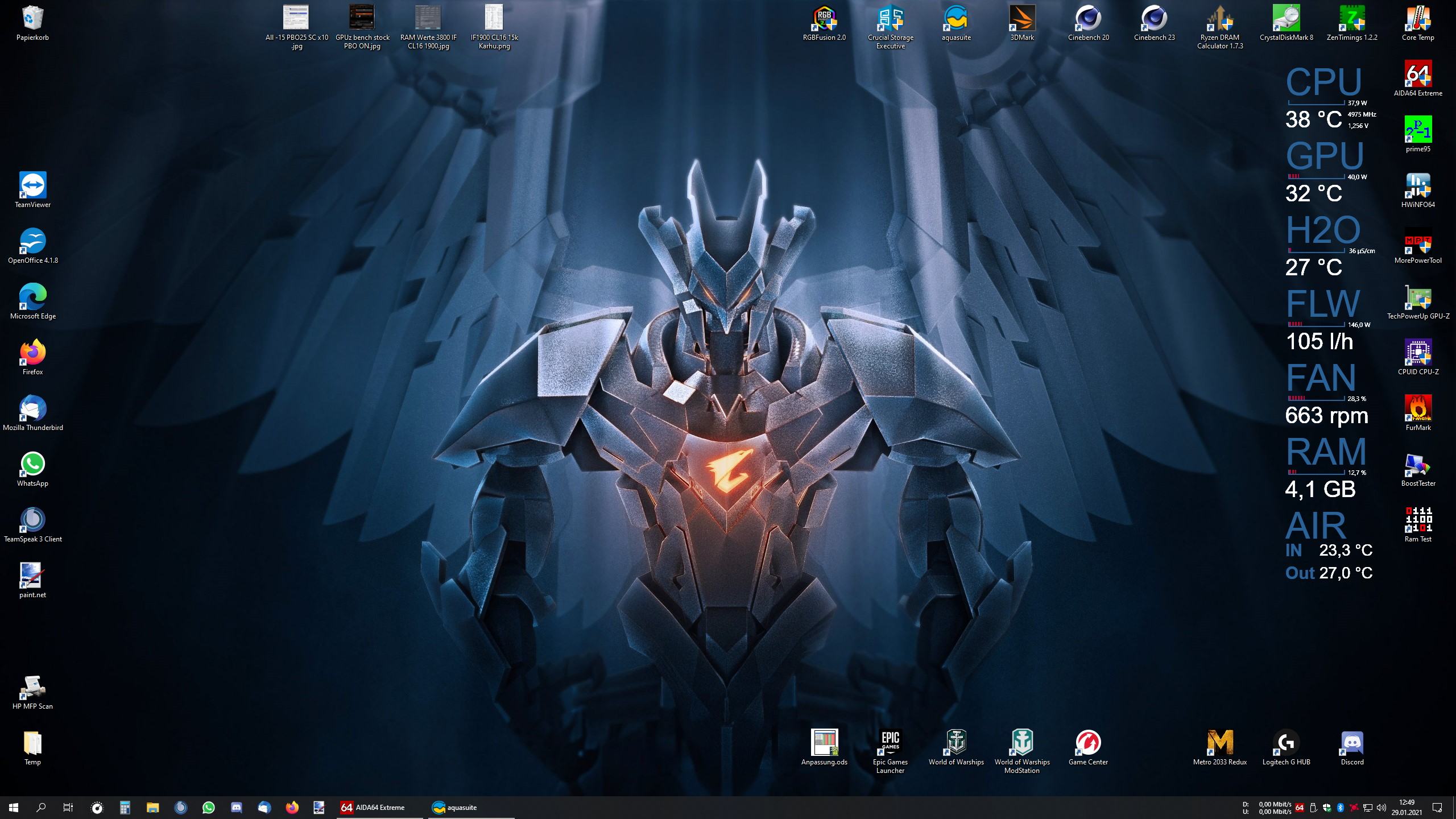The image size is (1456, 819).
Task: Open TechPowerUp GPU-Z desktop shortcut
Action: pos(1418,302)
